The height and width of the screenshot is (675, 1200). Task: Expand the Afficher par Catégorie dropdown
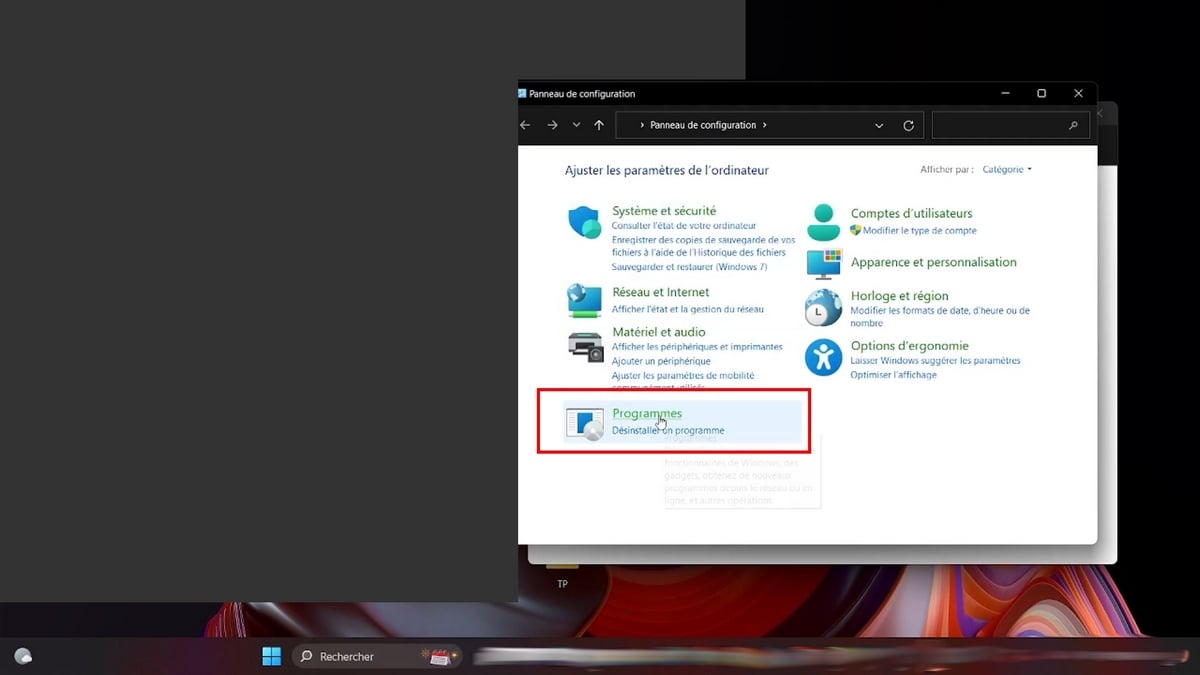1006,170
